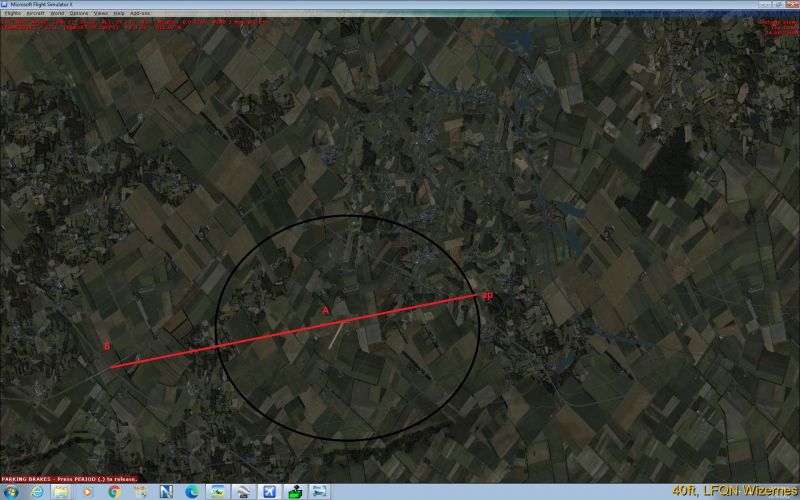Viewport: 800px width, 500px height.
Task: Maximize the Flight Simulator window
Action: point(778,4)
